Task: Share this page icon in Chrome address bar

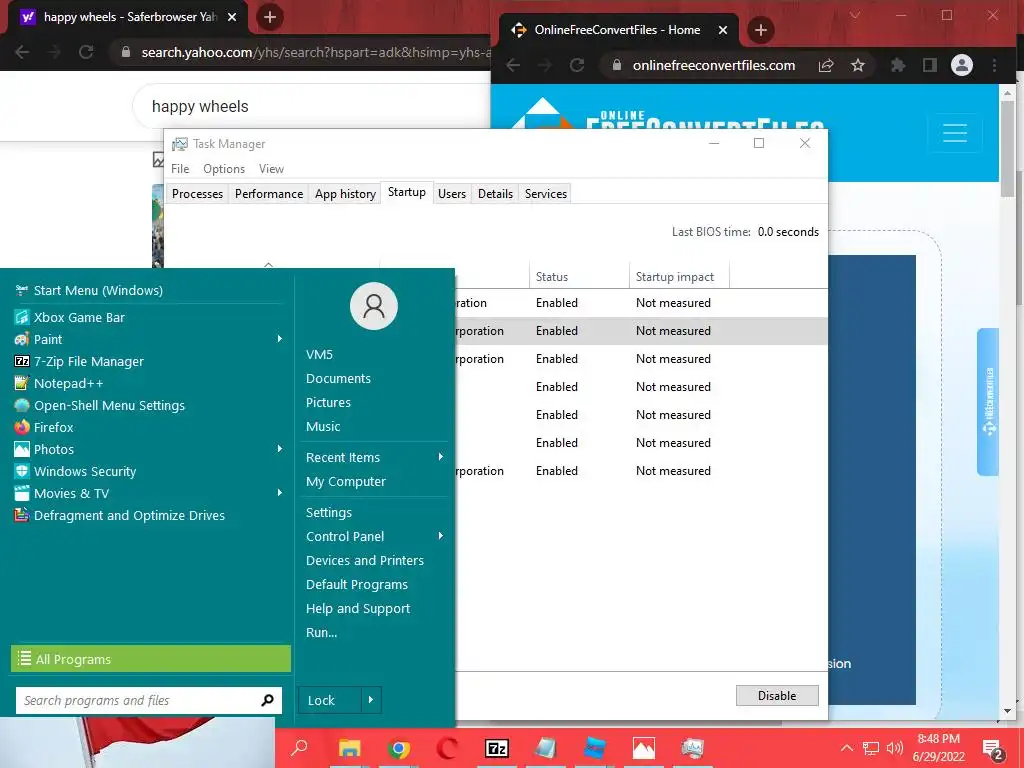Action: point(826,65)
